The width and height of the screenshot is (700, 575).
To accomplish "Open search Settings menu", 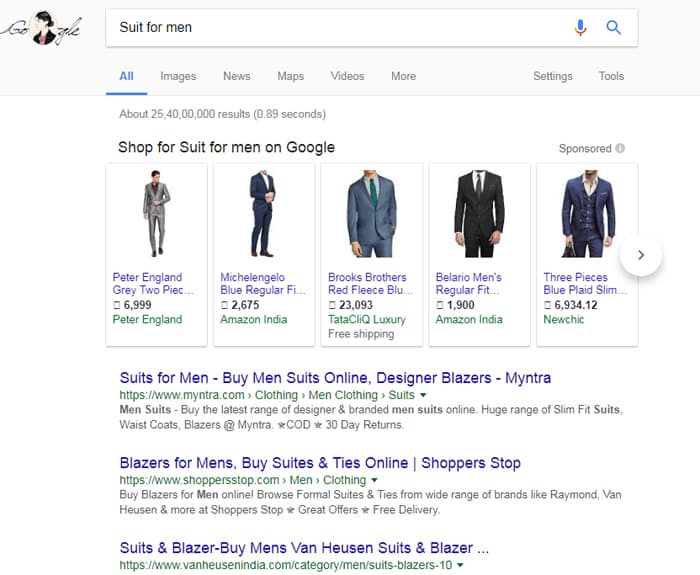I will 553,76.
